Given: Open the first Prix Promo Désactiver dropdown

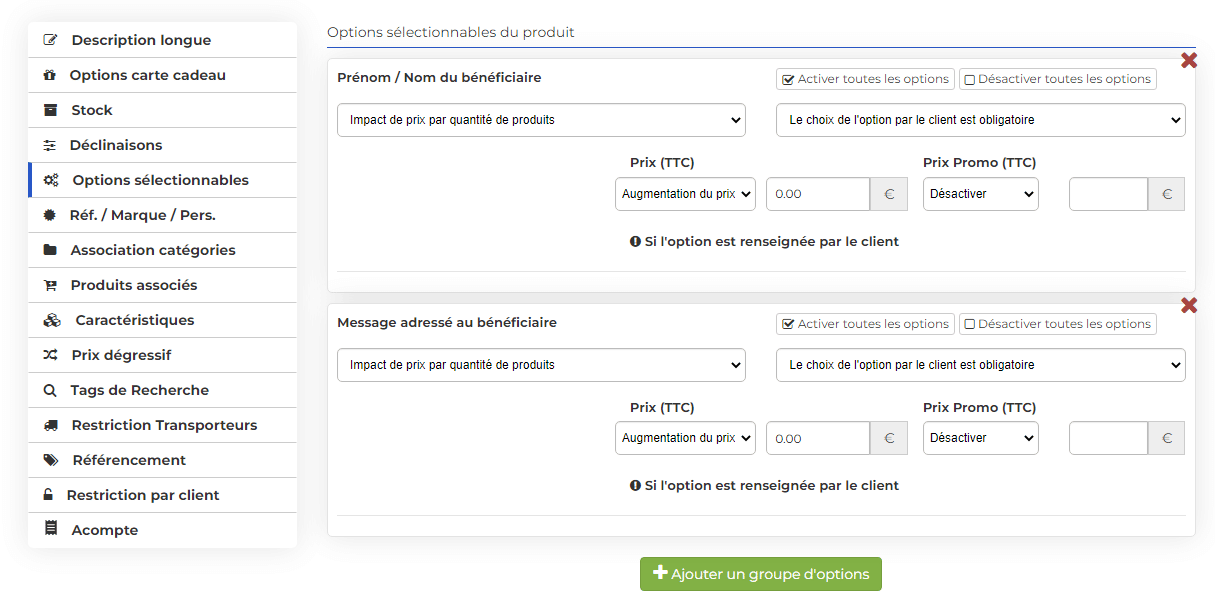Looking at the screenshot, I should [981, 194].
